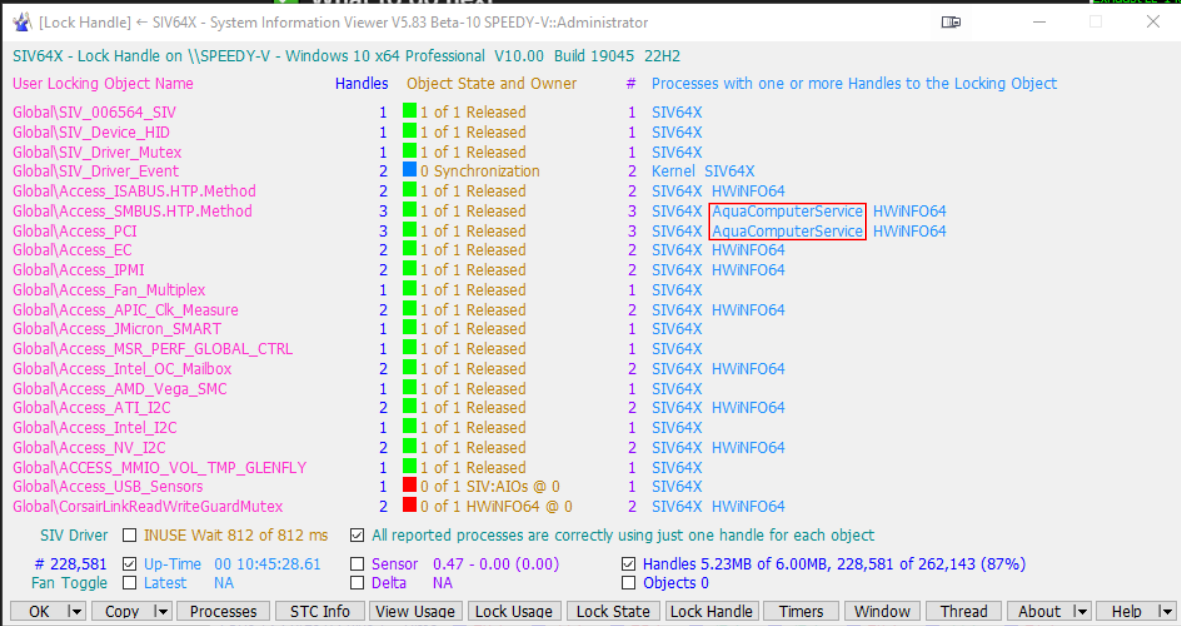
Task: Click green state square for Access_NV_I2C
Action: pos(409,446)
